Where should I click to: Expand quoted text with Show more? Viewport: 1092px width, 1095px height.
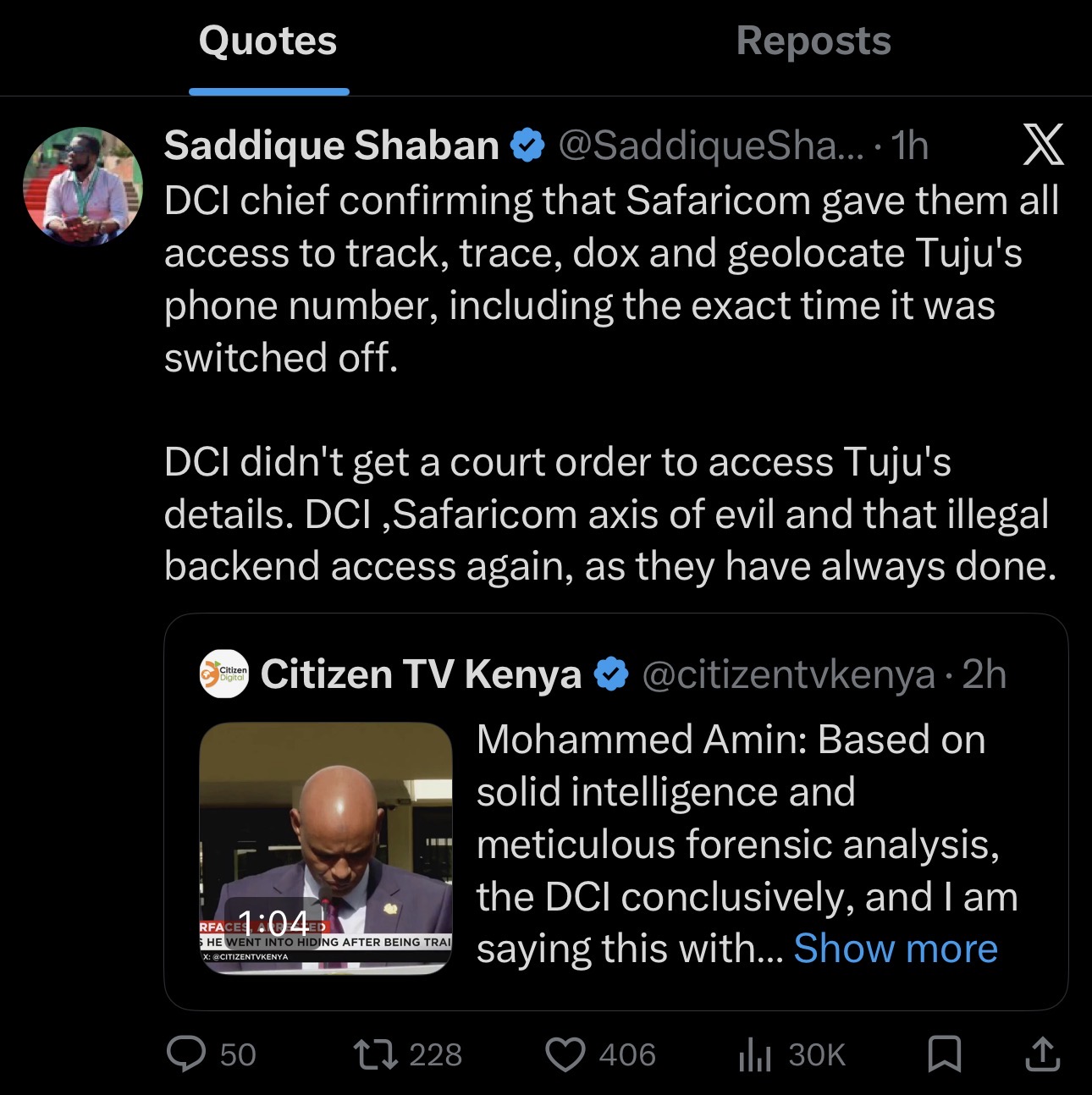[896, 949]
